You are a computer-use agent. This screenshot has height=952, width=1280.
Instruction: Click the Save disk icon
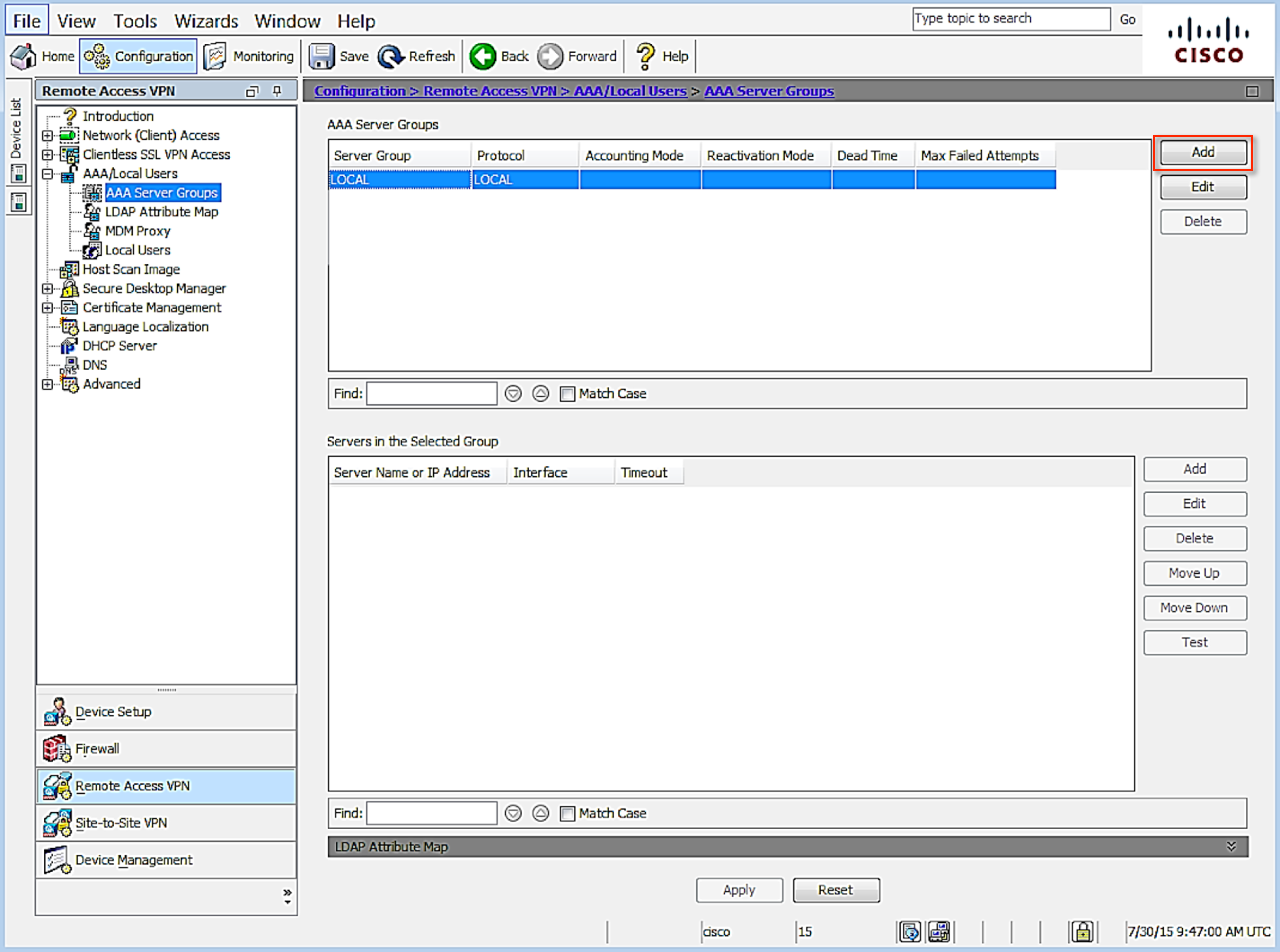pyautogui.click(x=321, y=56)
